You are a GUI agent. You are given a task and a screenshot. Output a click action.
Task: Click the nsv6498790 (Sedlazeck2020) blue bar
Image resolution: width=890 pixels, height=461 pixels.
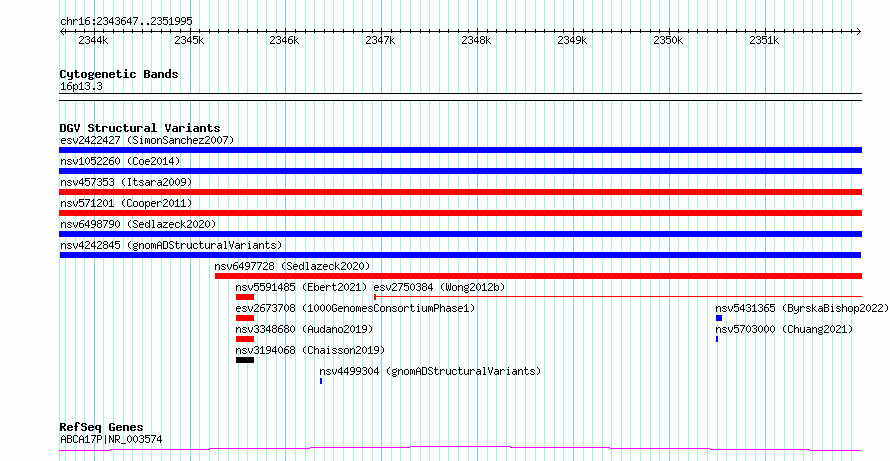(460, 234)
